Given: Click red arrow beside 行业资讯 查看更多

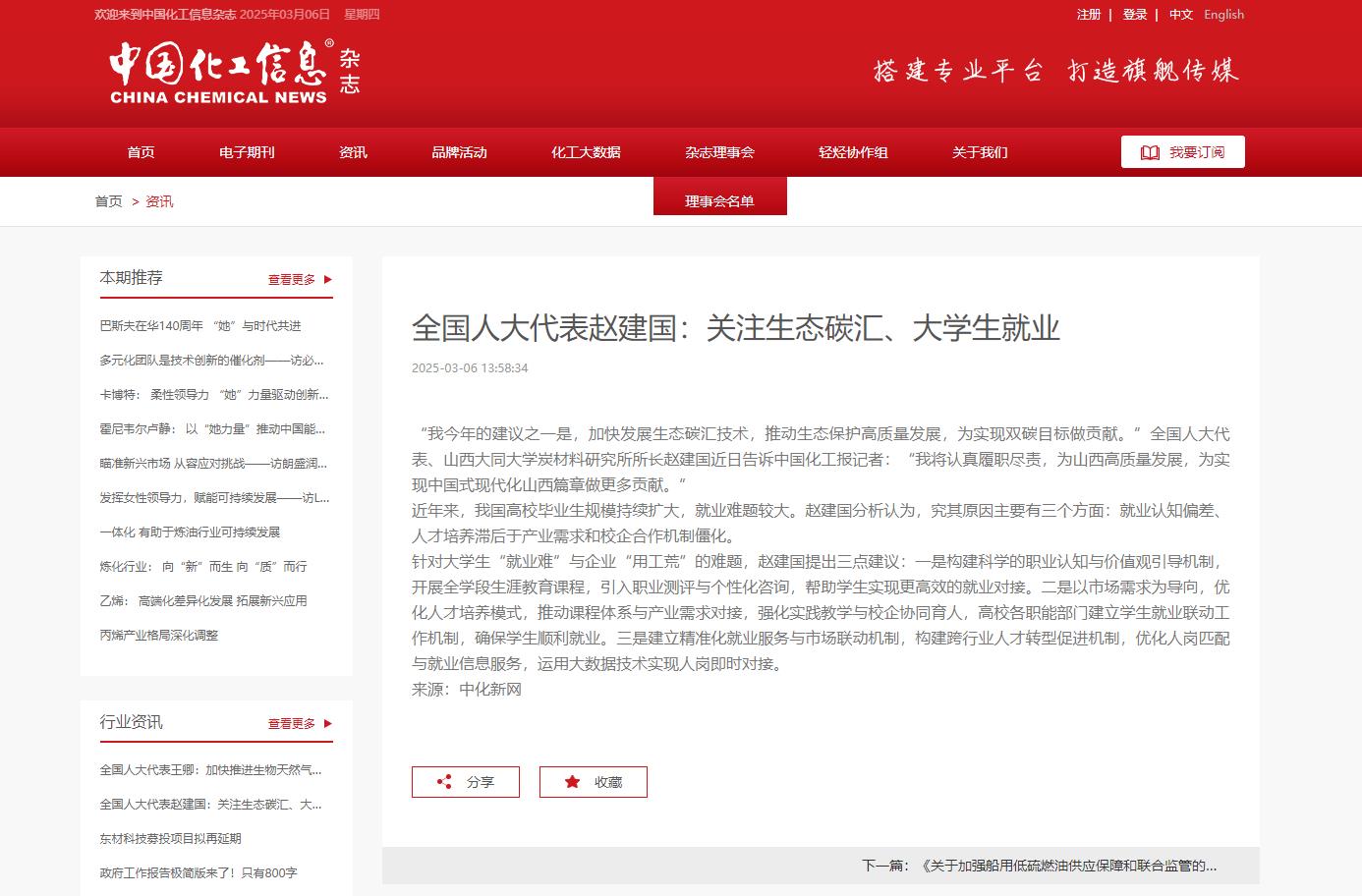Looking at the screenshot, I should pos(328,723).
